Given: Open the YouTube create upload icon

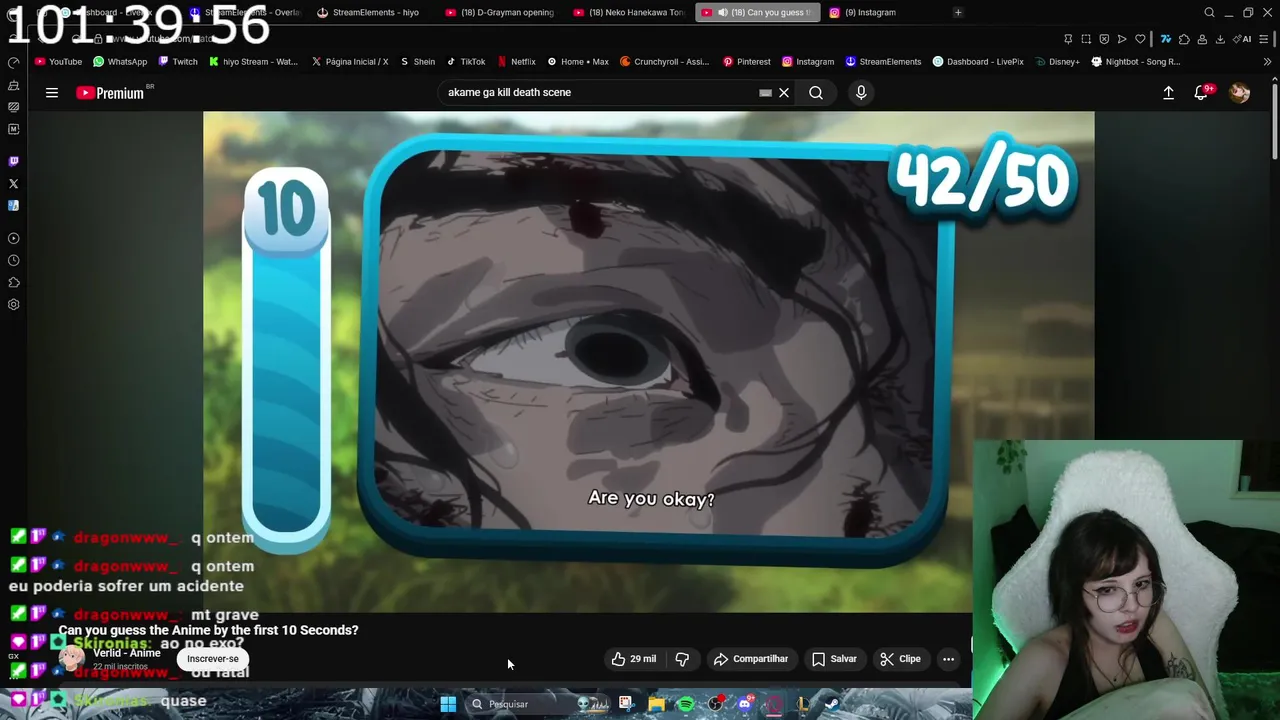Looking at the screenshot, I should pyautogui.click(x=1168, y=93).
